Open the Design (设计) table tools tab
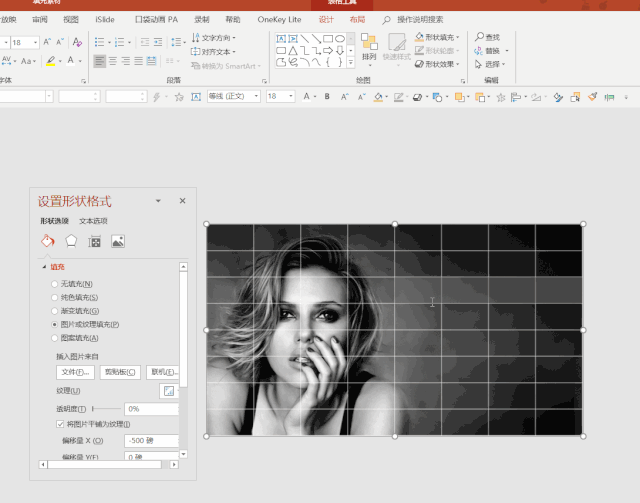 (x=326, y=19)
